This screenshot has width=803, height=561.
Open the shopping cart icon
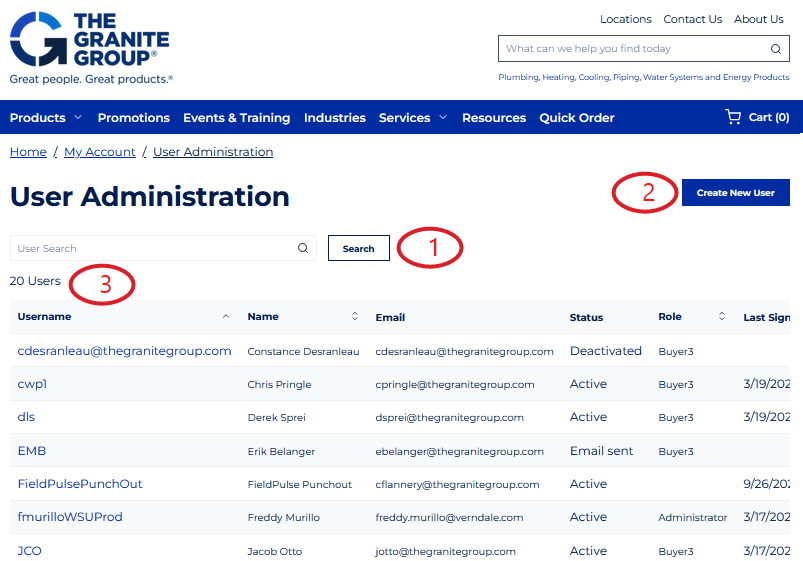pos(733,117)
